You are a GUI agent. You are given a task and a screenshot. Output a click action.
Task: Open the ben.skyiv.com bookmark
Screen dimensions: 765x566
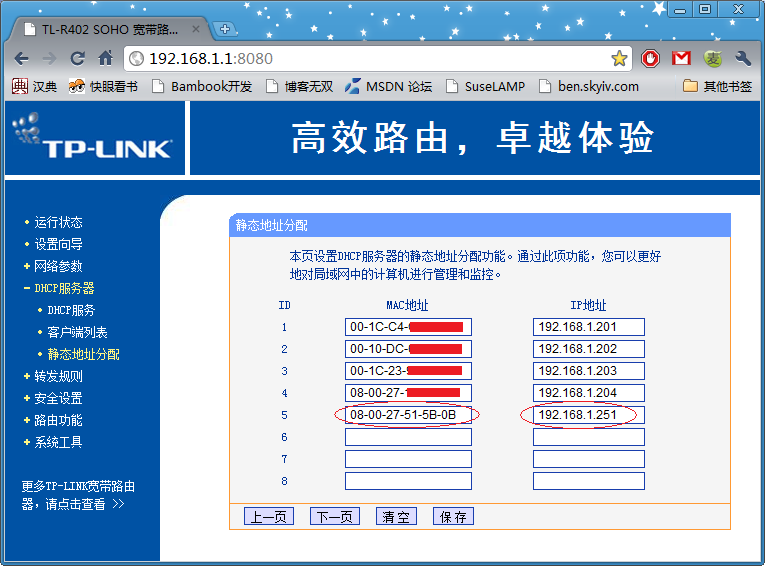pos(589,86)
